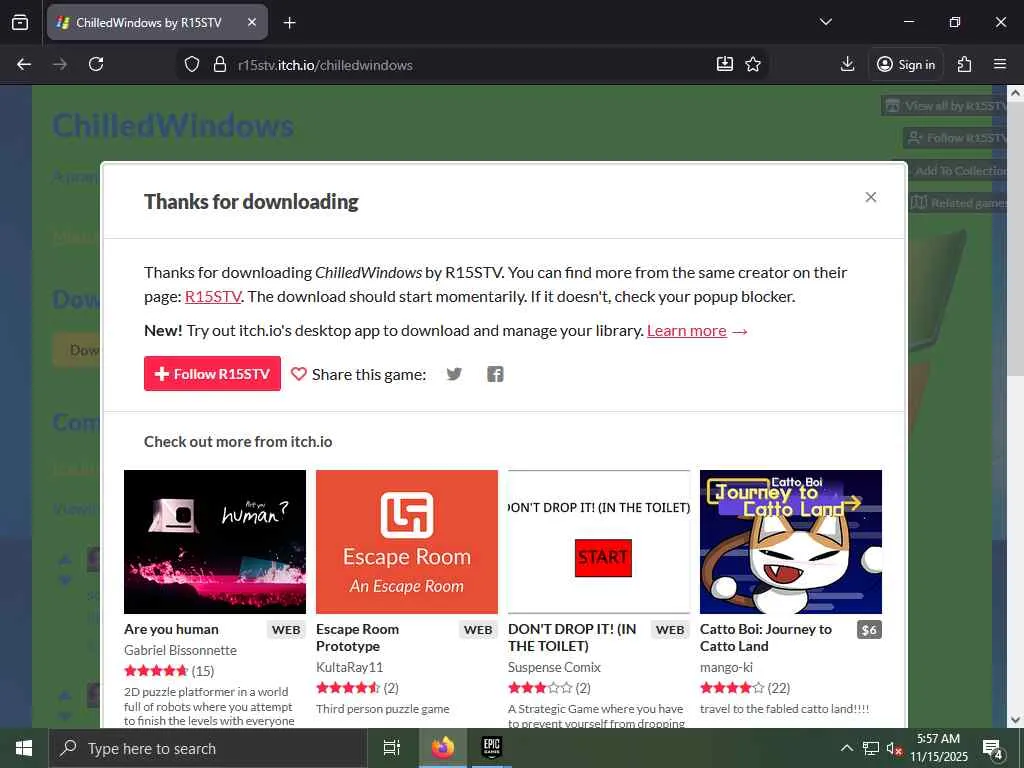Click the page vertical scrollbar thumb
Screen dimensions: 1024x768
point(1015,238)
